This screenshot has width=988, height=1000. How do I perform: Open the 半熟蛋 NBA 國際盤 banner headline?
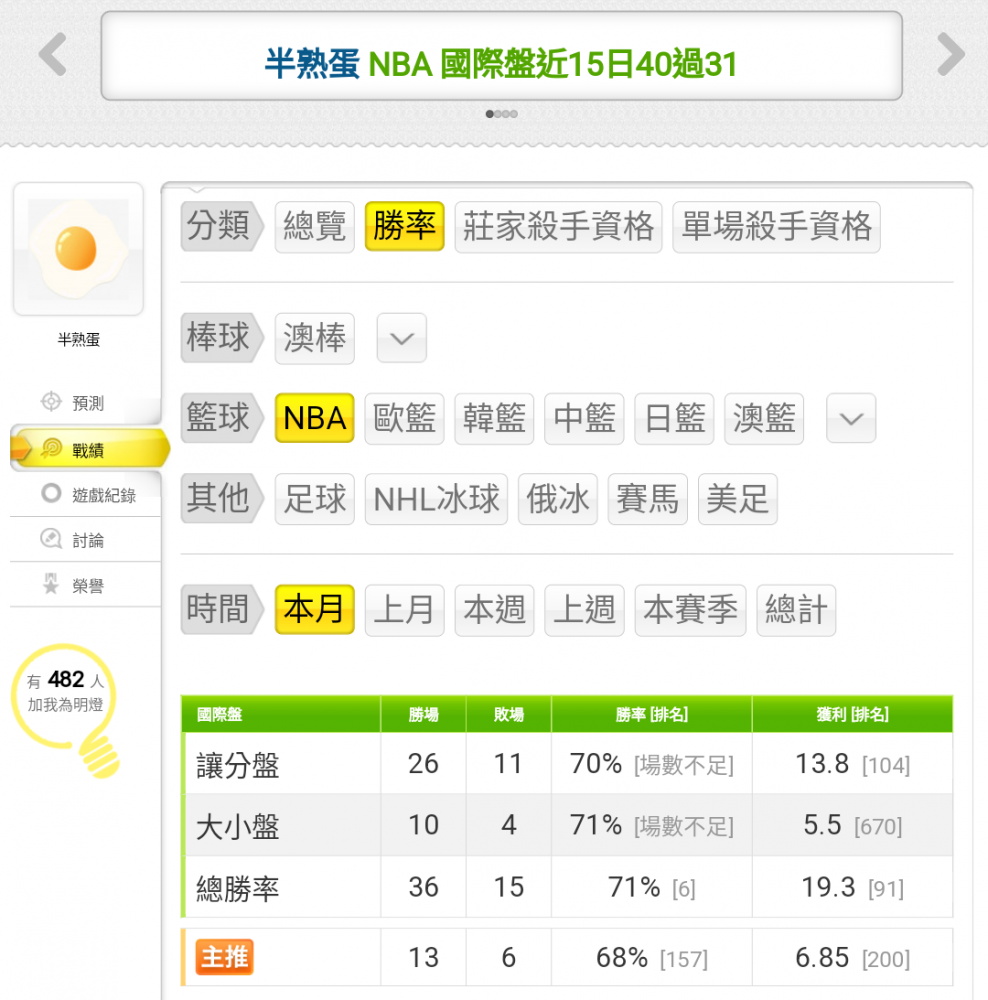point(501,64)
